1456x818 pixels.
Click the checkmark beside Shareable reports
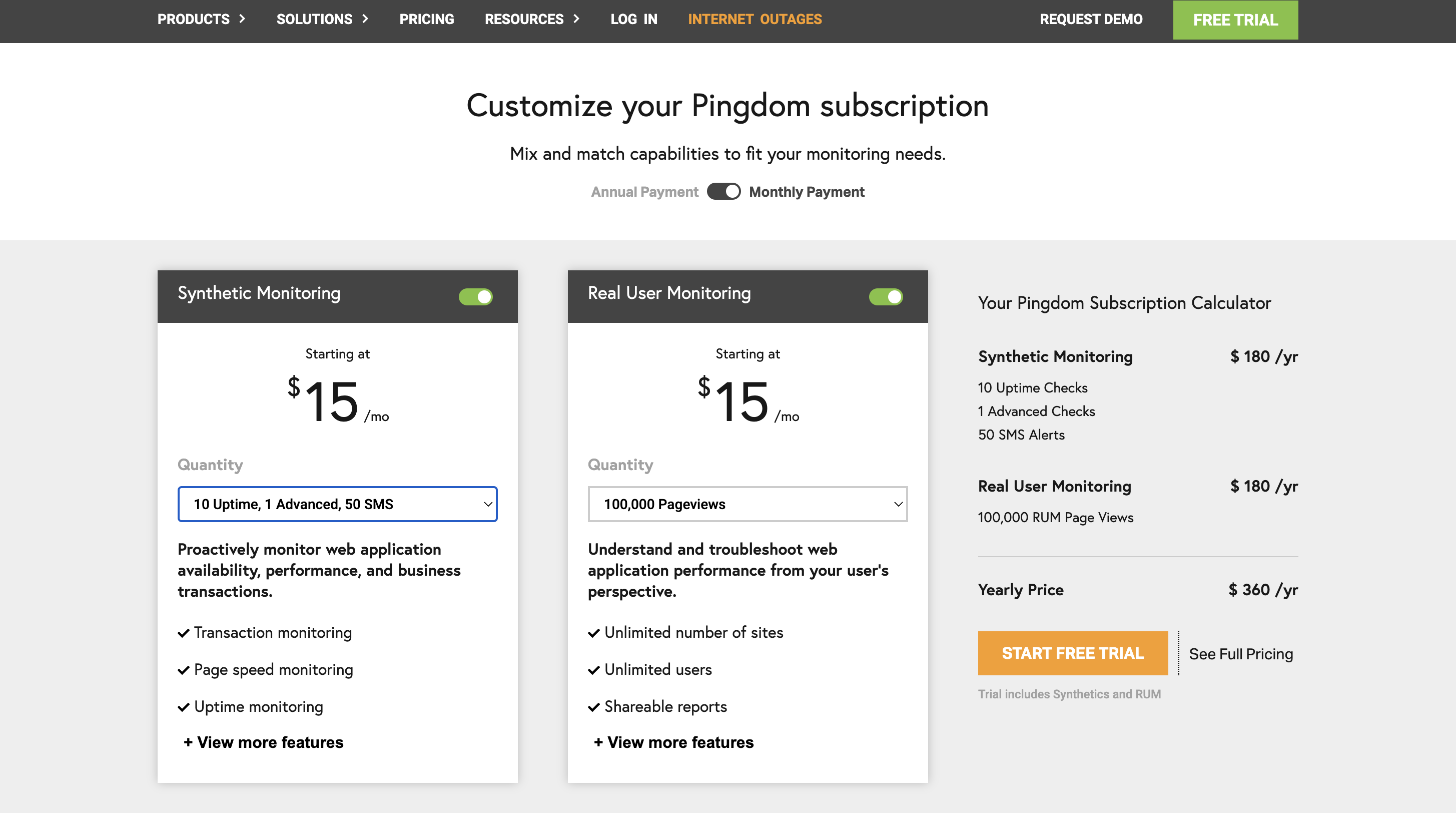pyautogui.click(x=593, y=707)
